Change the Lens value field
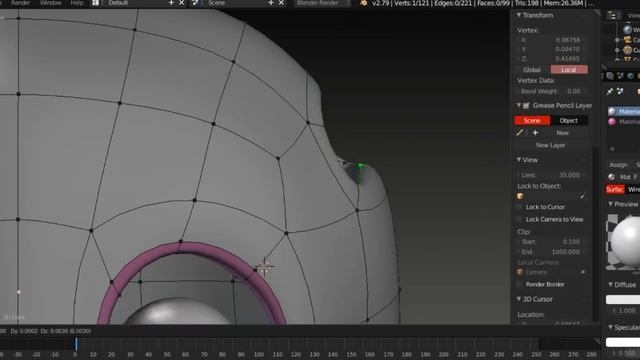640x360 pixels. click(x=550, y=175)
